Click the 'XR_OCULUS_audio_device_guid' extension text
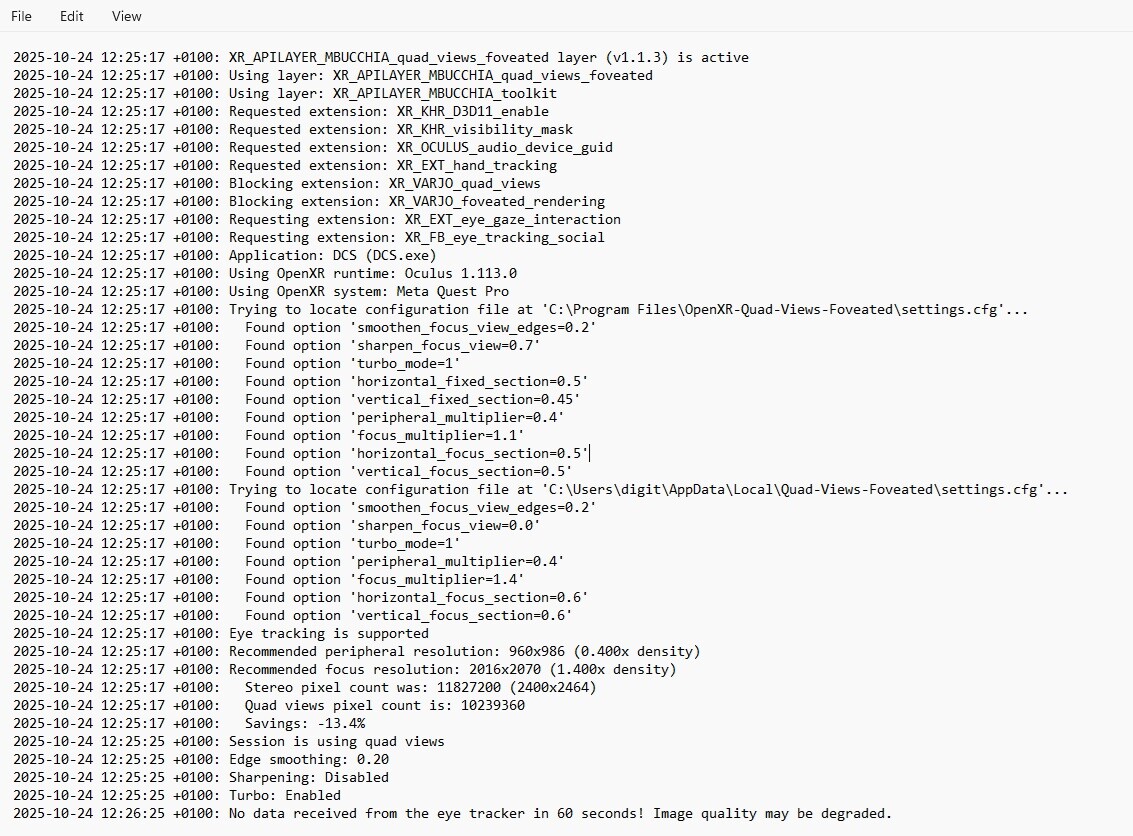 (504, 147)
